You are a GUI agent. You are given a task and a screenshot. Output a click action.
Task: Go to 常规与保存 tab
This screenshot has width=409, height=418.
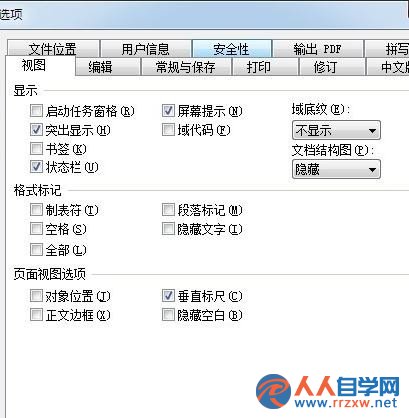(186, 67)
